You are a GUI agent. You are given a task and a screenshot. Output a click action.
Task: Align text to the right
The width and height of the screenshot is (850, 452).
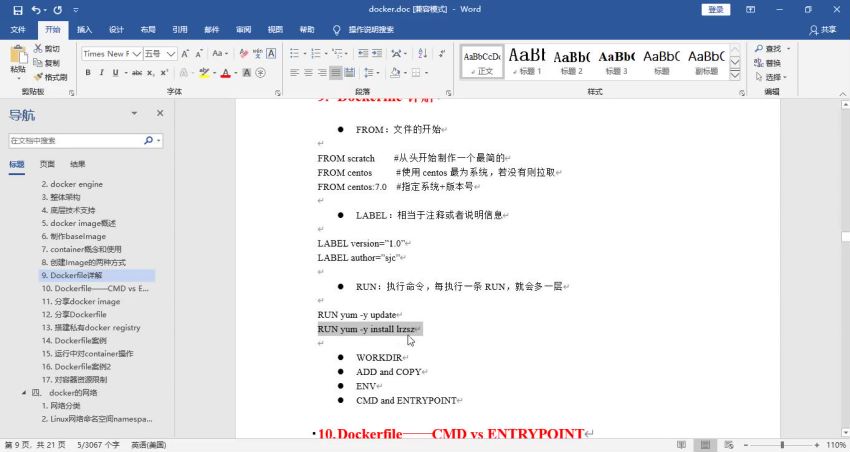pyautogui.click(x=322, y=73)
